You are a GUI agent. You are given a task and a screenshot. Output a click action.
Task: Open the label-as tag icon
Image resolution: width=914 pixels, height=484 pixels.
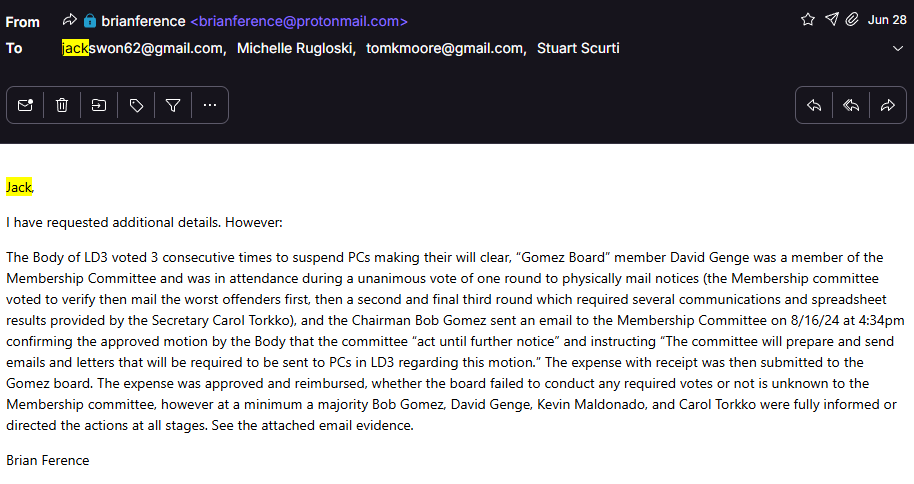pyautogui.click(x=136, y=105)
